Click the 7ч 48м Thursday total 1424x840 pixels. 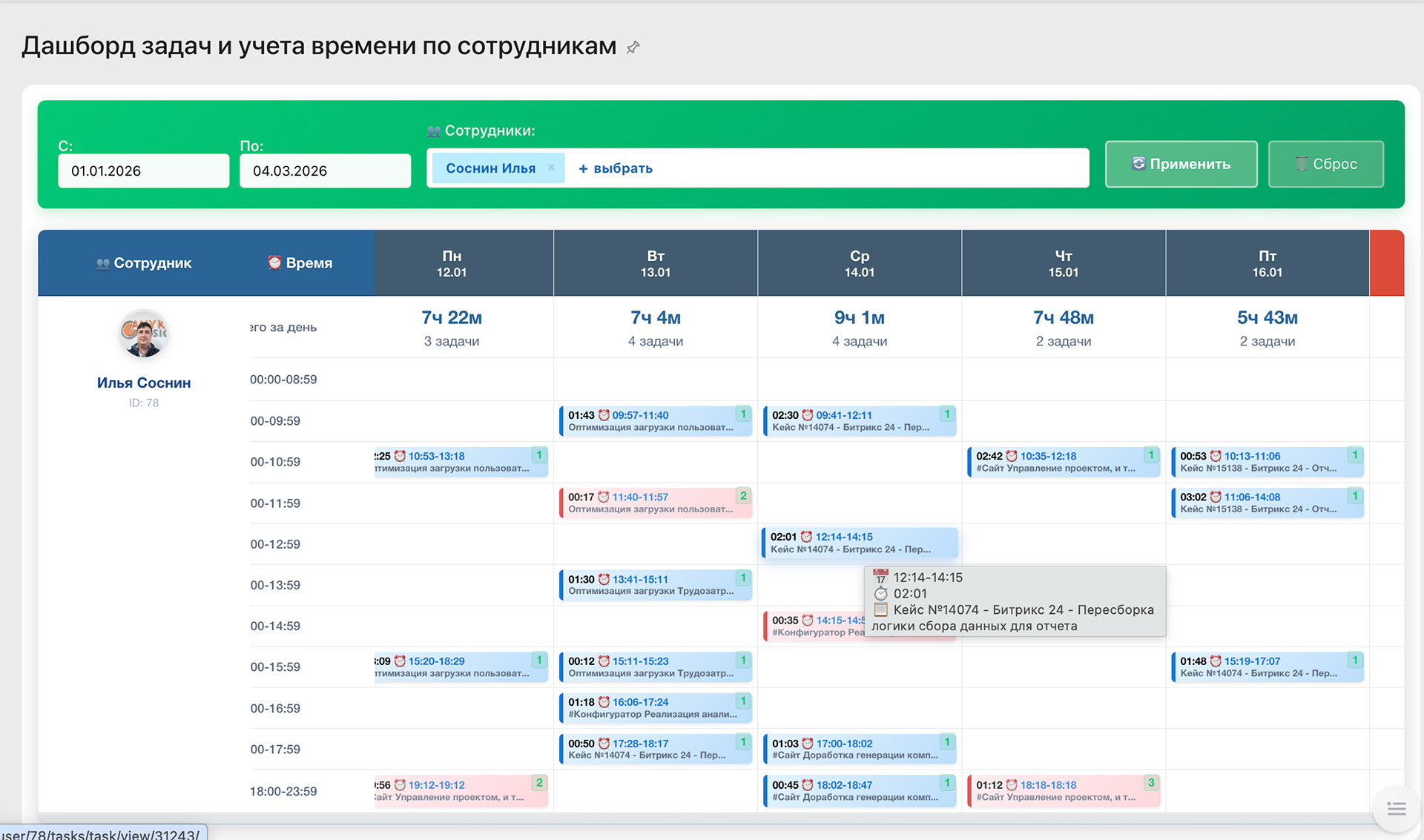click(1064, 317)
